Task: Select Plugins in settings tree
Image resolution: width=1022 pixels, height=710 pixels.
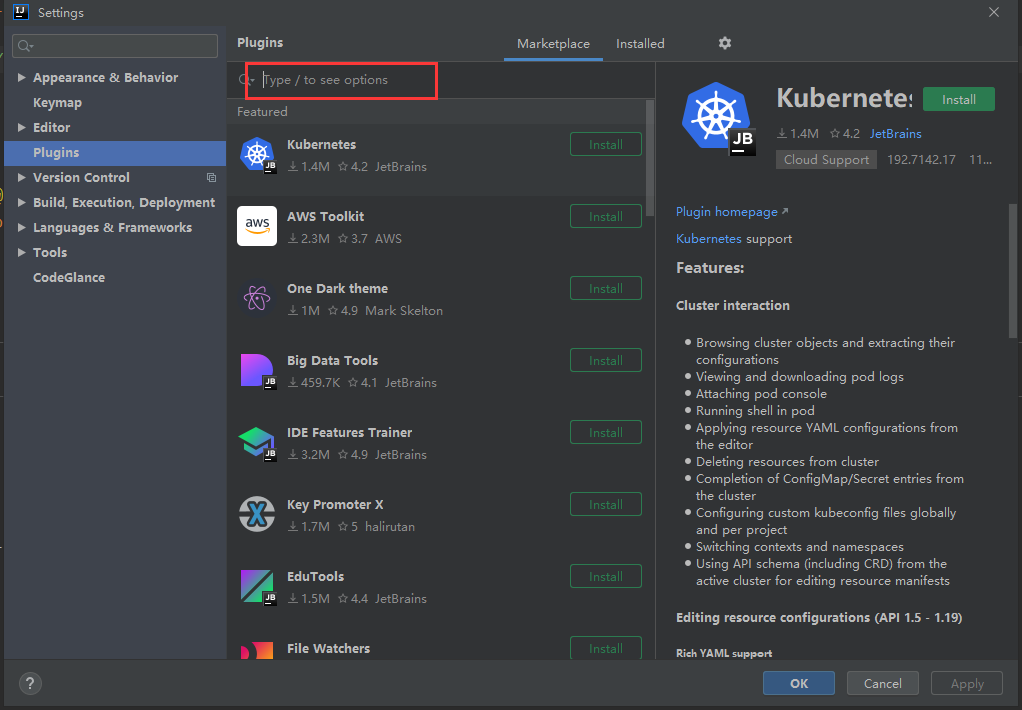Action: click(x=115, y=153)
